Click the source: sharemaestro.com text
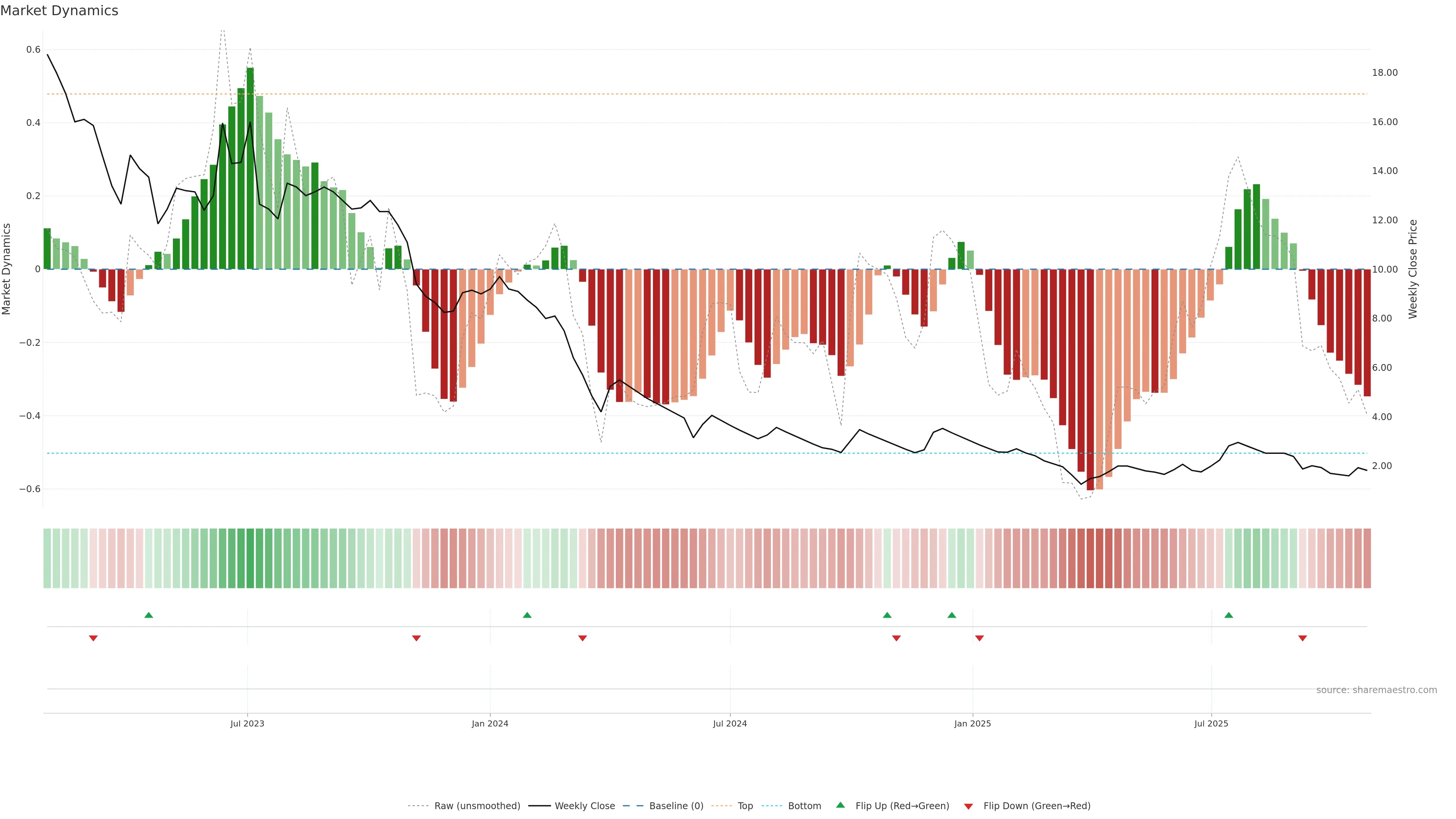 click(1376, 690)
